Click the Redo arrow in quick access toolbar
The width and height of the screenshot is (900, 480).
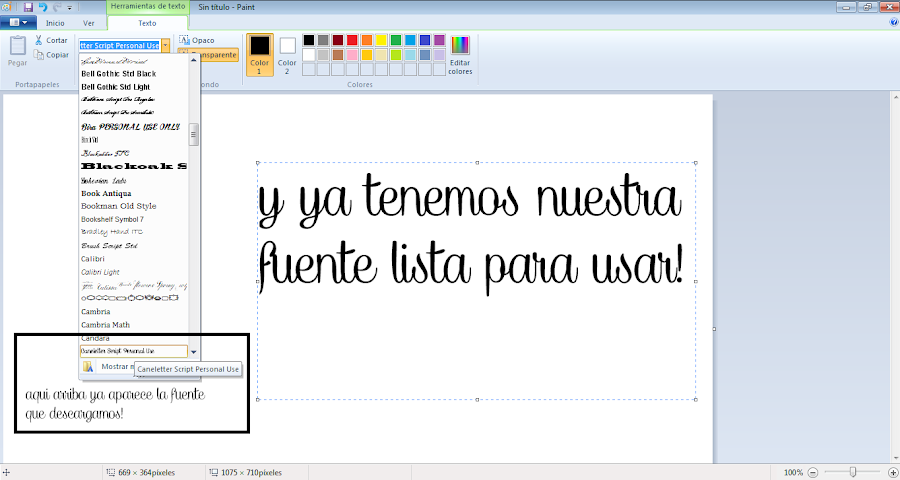pyautogui.click(x=56, y=7)
